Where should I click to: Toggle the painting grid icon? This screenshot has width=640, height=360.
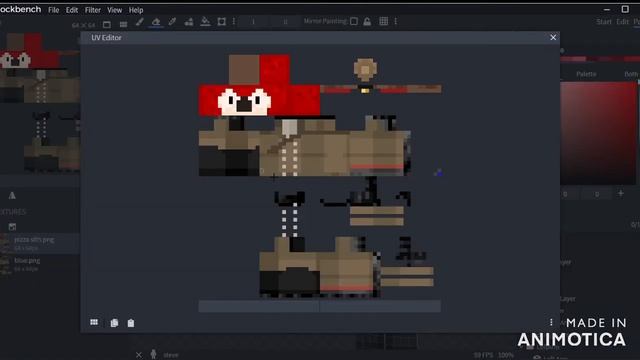coord(383,21)
